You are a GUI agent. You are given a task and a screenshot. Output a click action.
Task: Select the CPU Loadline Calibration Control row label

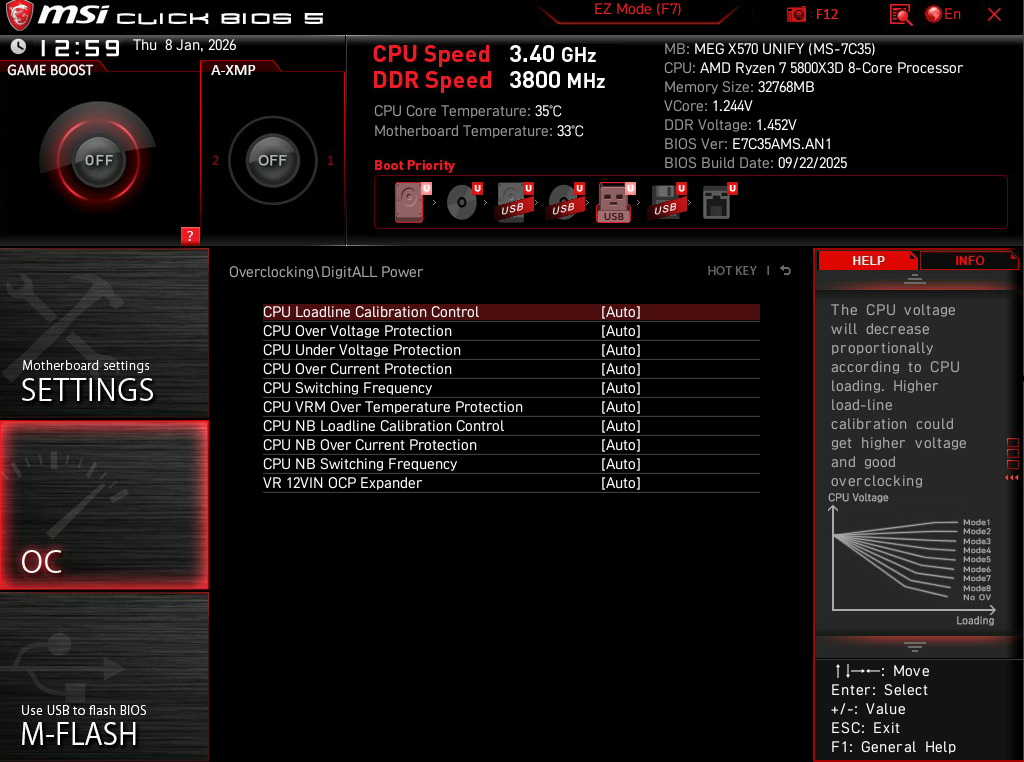371,312
